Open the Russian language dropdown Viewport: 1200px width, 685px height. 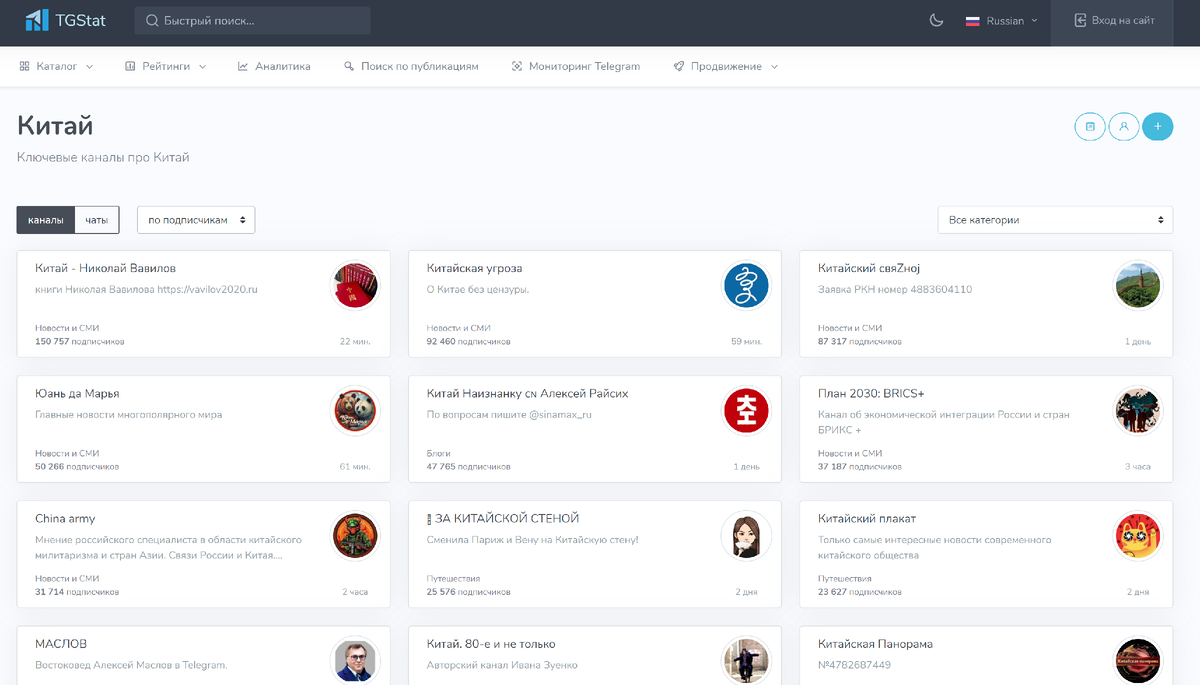coord(1001,20)
